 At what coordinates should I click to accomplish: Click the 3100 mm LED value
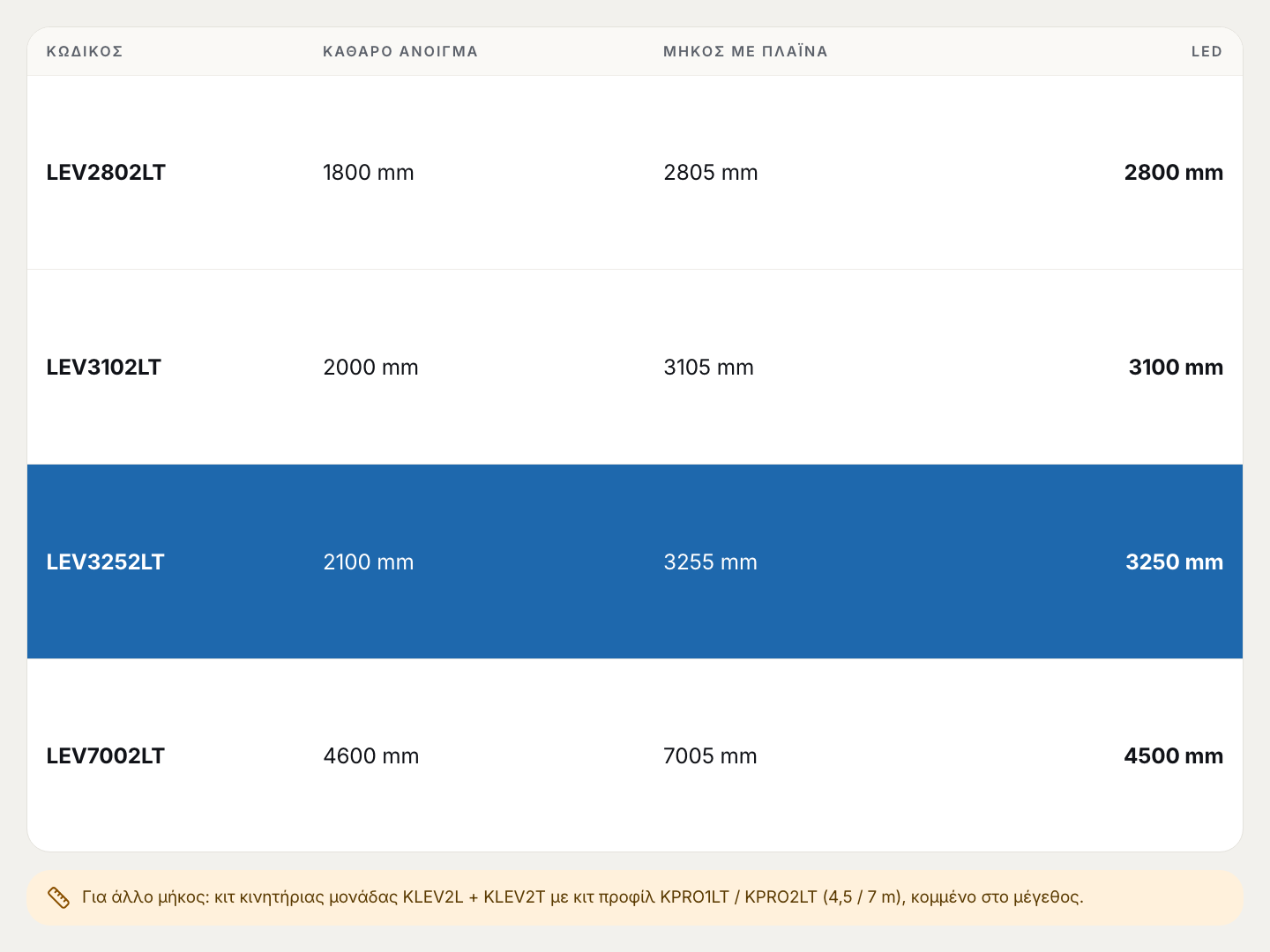tap(1176, 368)
